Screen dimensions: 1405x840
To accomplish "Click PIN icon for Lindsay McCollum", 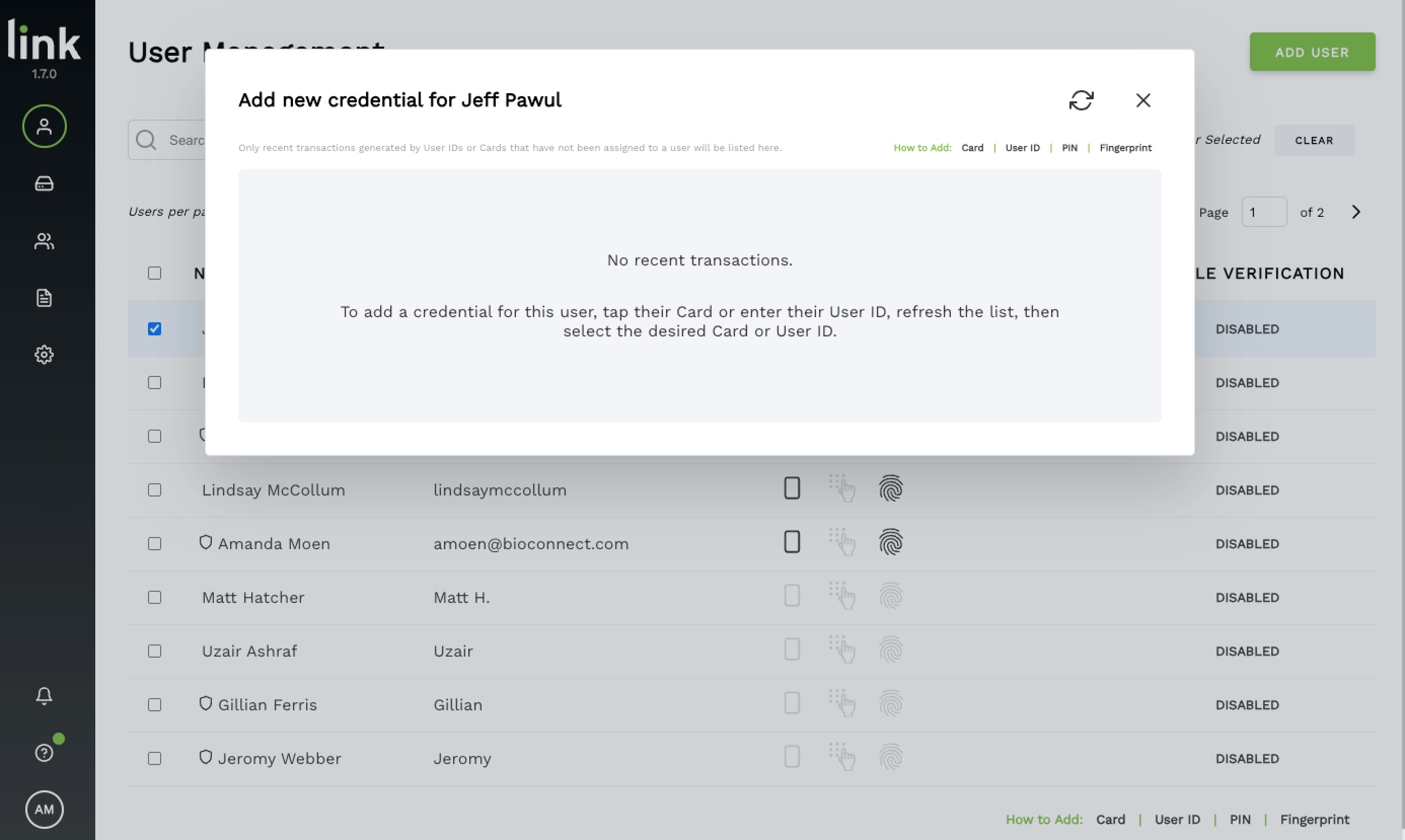I will tap(841, 488).
